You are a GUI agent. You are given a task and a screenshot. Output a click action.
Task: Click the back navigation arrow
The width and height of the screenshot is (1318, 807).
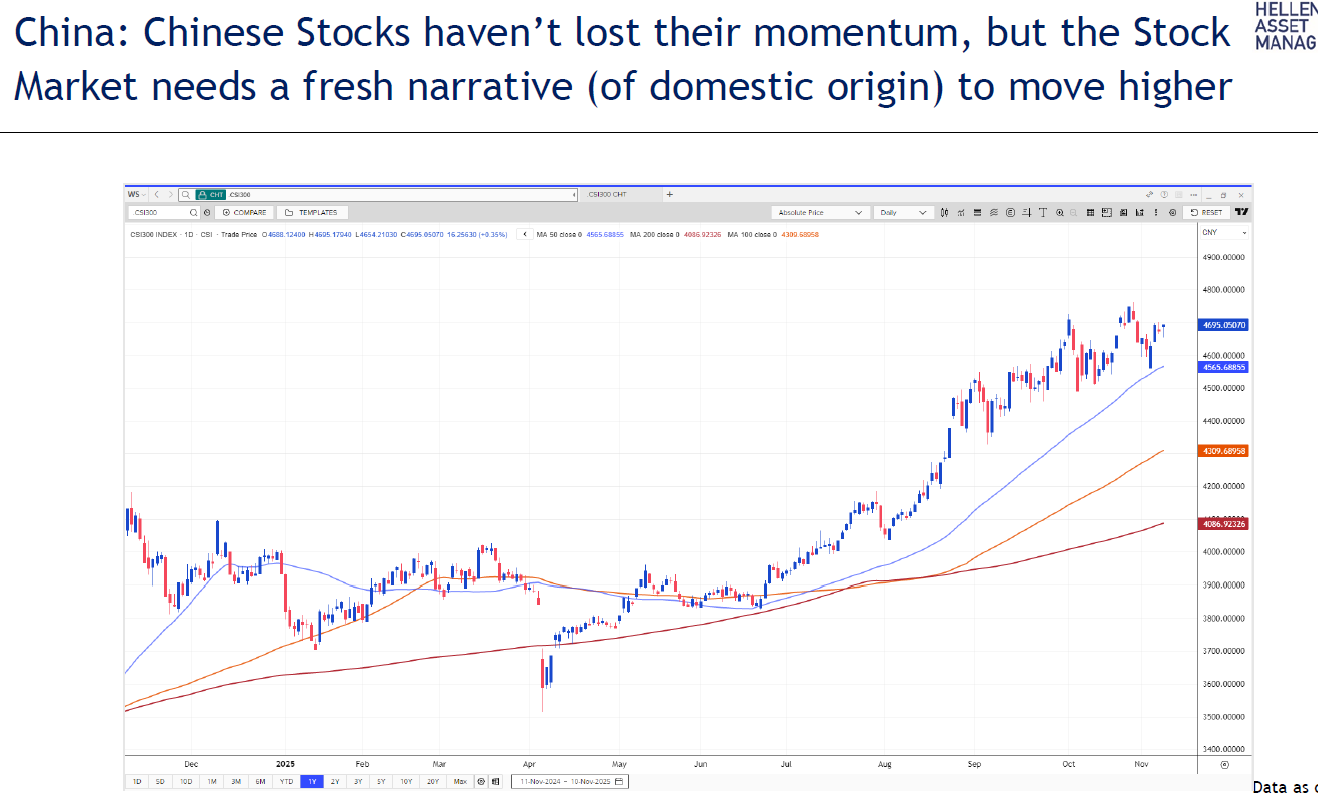(x=156, y=195)
